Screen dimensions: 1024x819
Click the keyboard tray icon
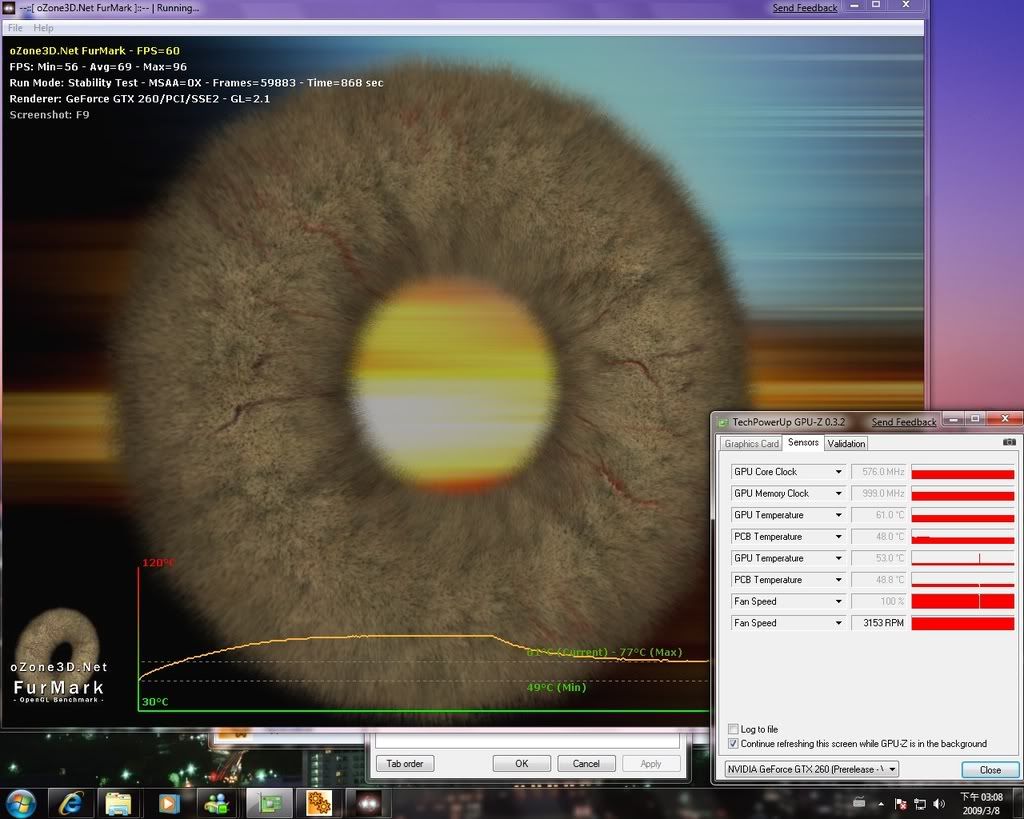[x=859, y=803]
